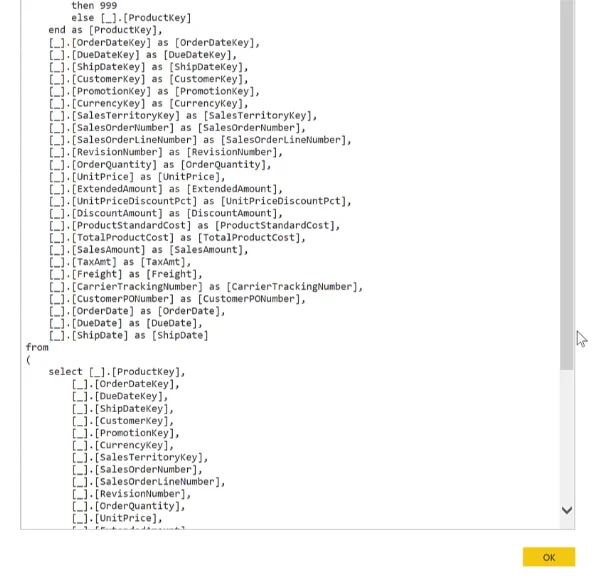Click the 'else [_].[ProductKey]' line
This screenshot has width=592, height=583.
tap(131, 18)
